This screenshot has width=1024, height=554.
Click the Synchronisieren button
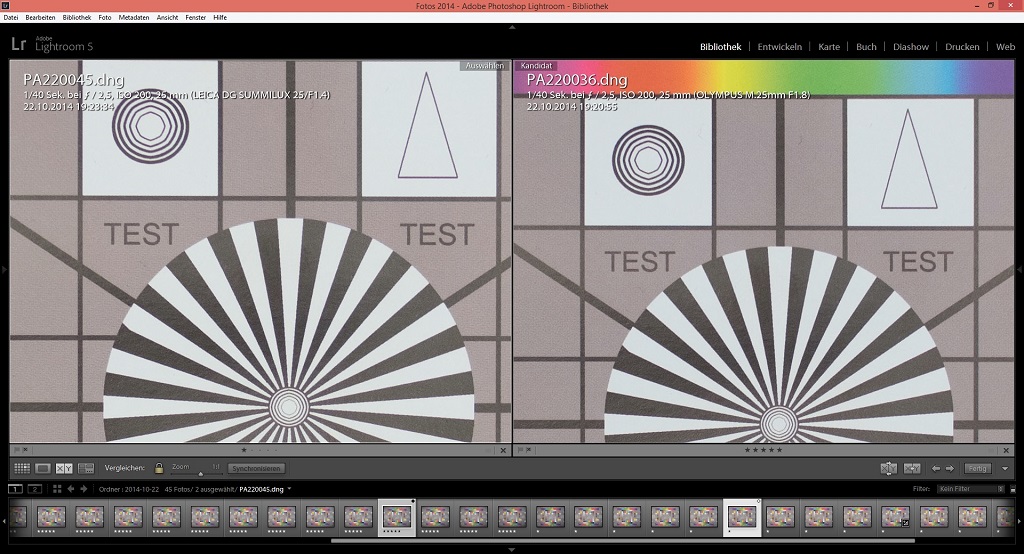click(256, 468)
